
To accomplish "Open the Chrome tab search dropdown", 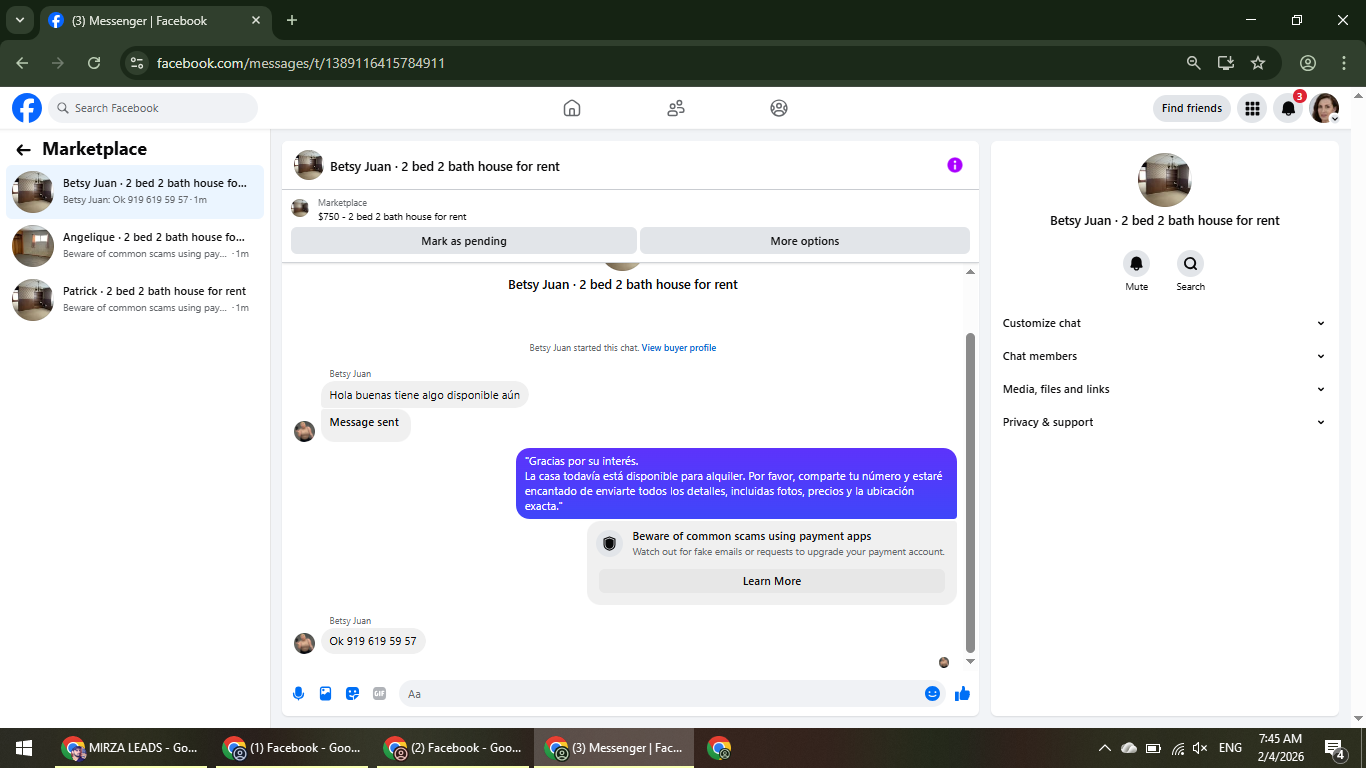I will (x=19, y=20).
